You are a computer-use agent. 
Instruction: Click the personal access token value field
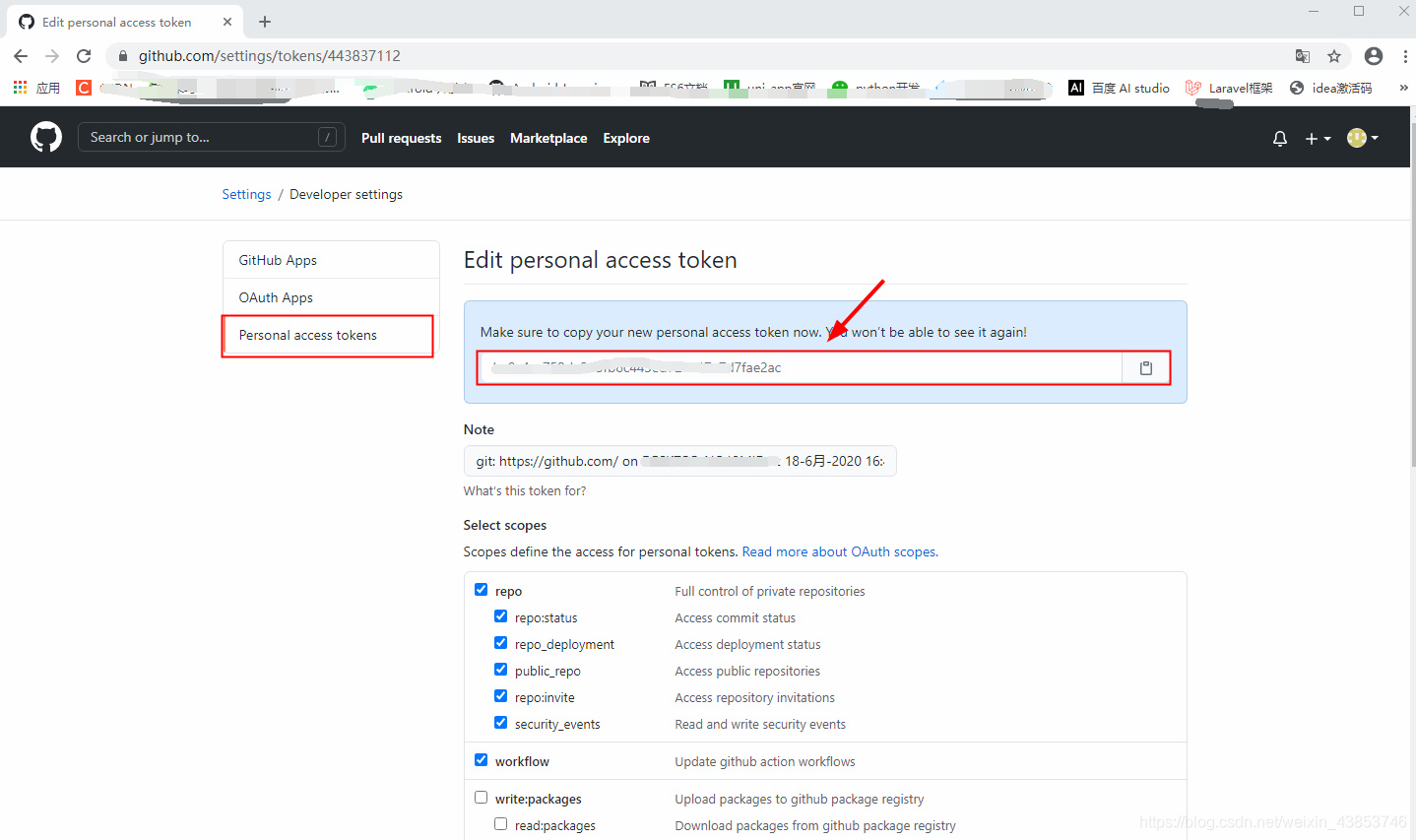(x=801, y=367)
